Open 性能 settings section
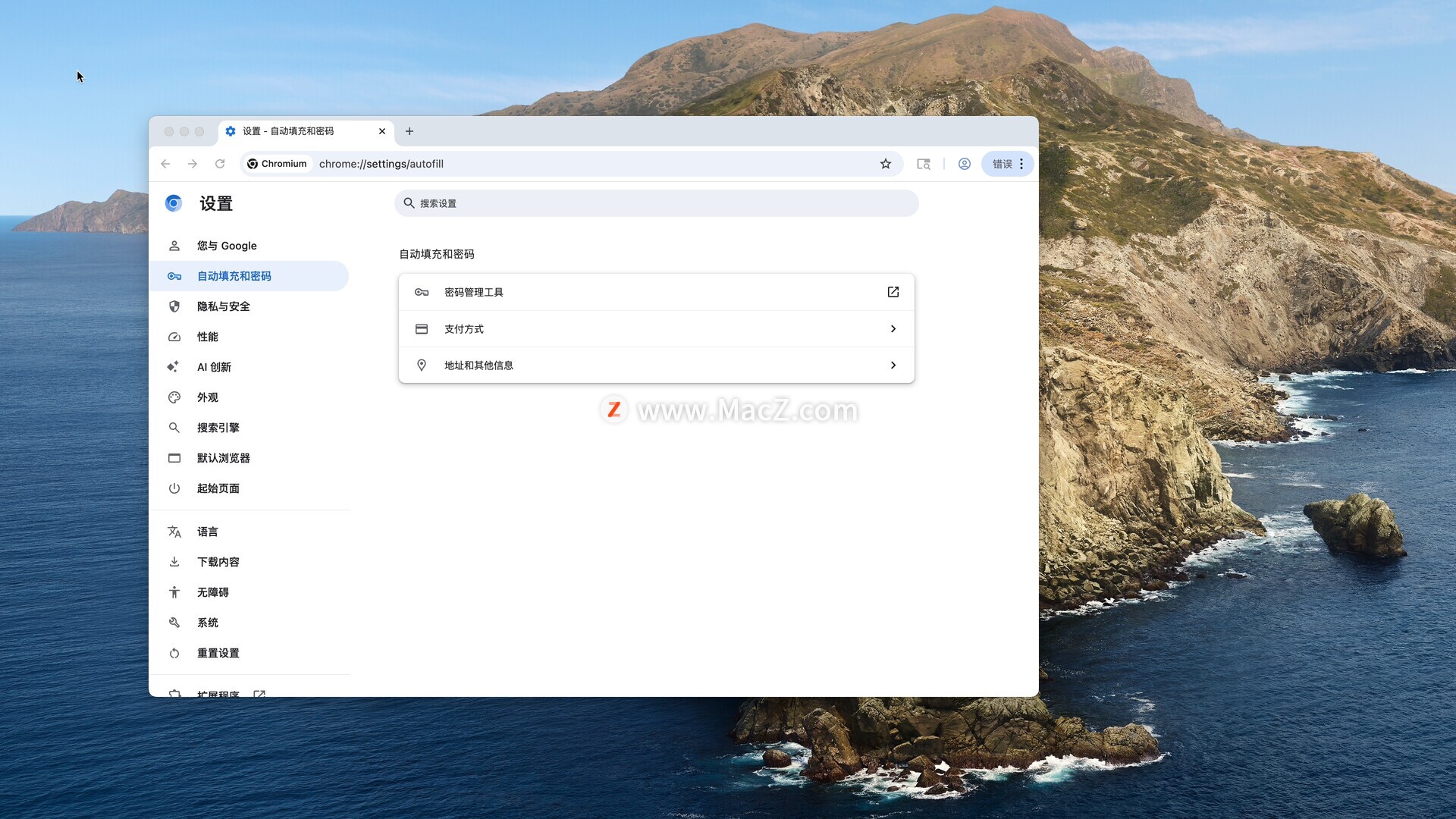The image size is (1456, 819). 249,337
